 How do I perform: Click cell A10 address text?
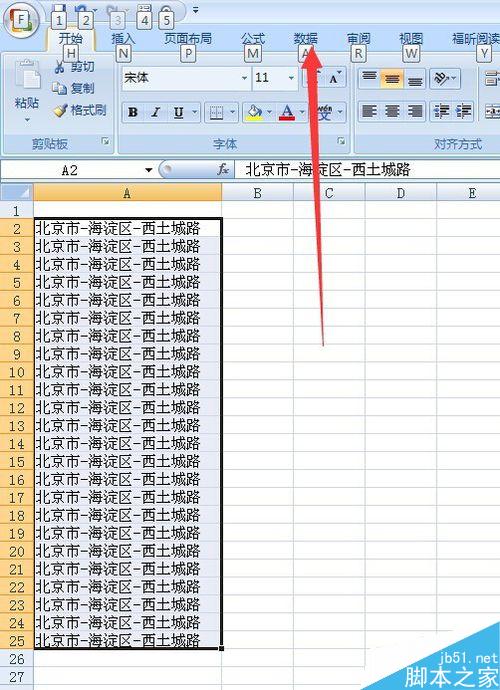(118, 372)
